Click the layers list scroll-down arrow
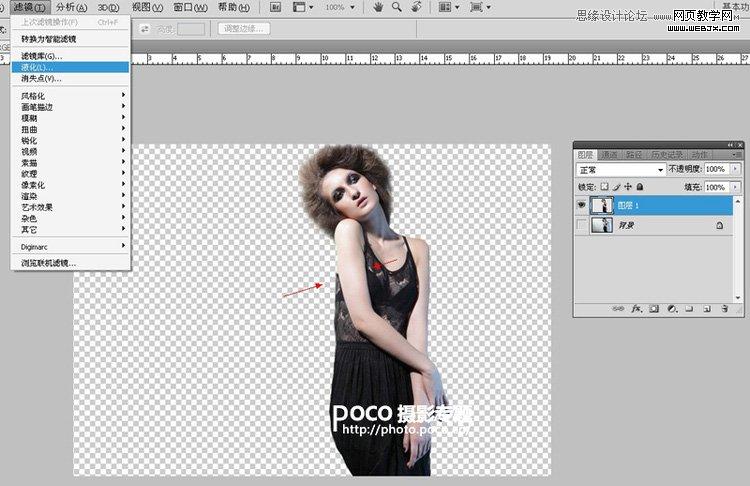750x486 pixels. [x=738, y=298]
